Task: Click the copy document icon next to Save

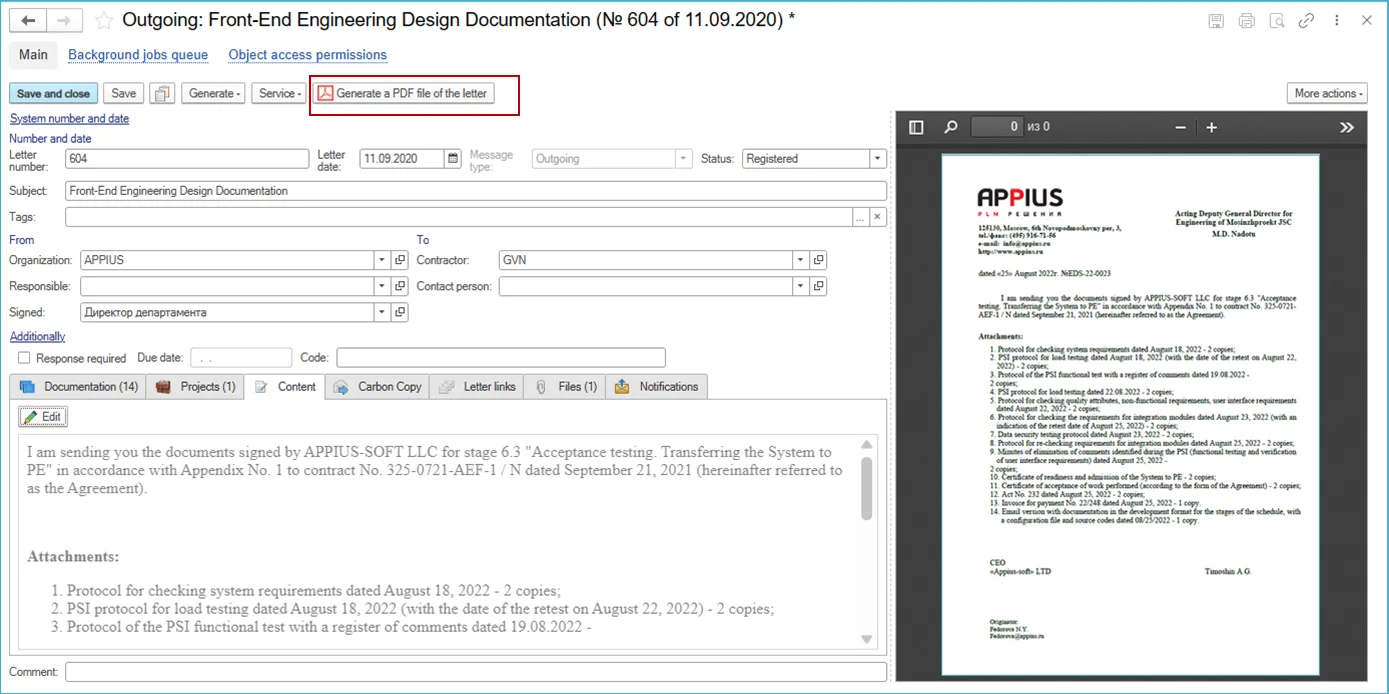Action: (x=162, y=93)
